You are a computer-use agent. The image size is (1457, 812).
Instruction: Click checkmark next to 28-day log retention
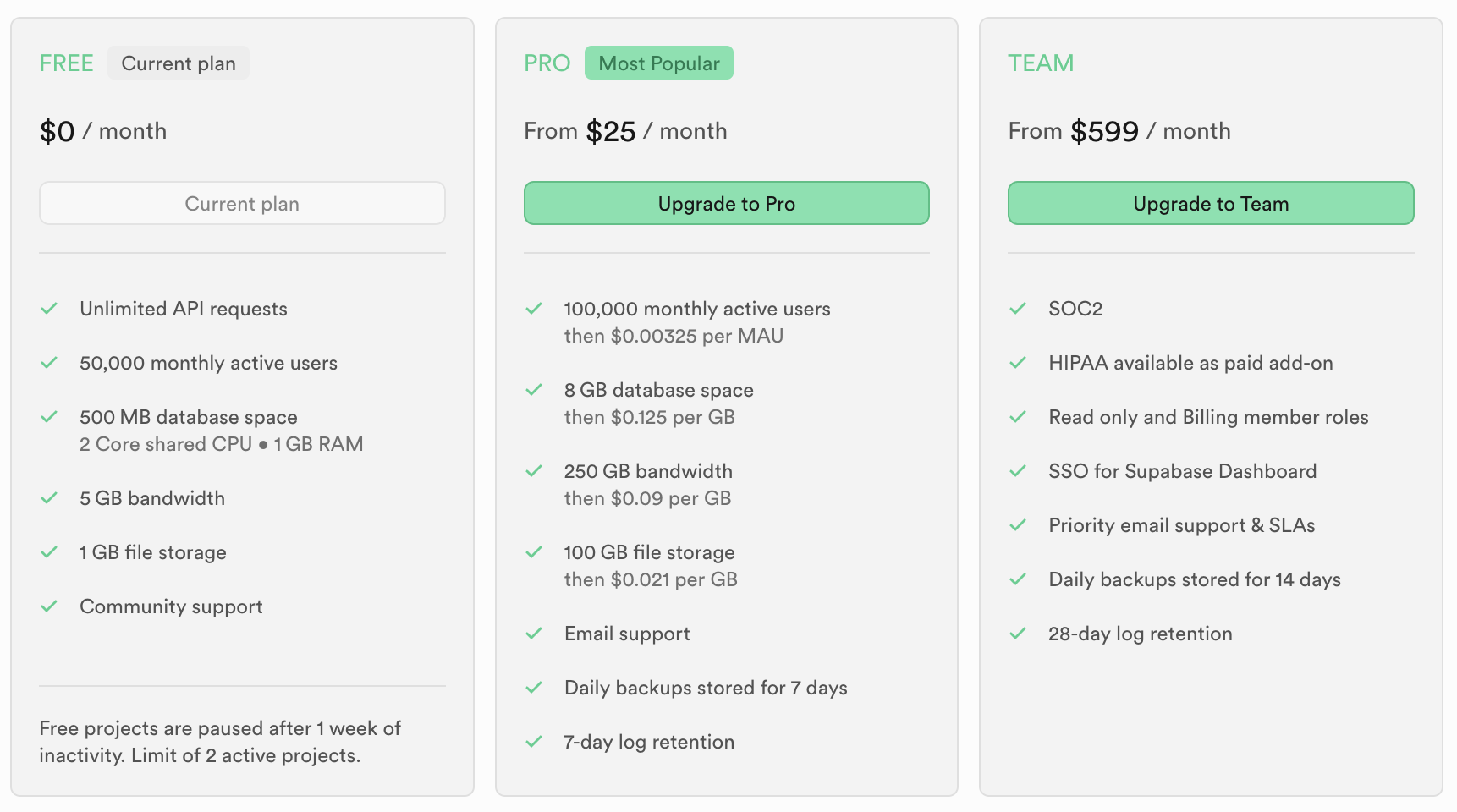point(1018,634)
